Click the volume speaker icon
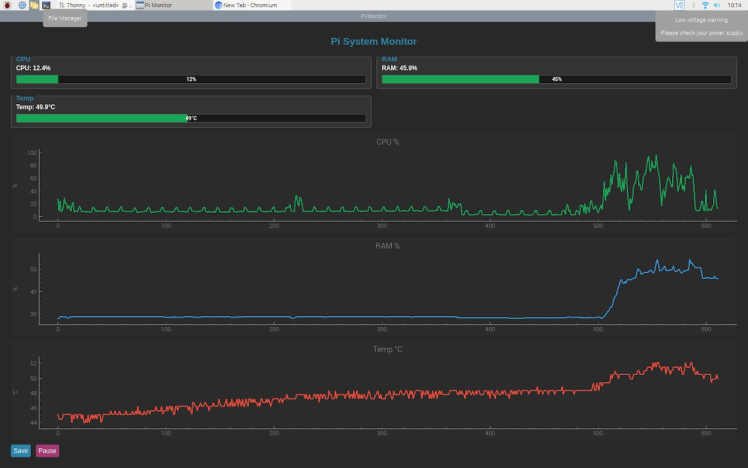Screen dimensions: 748x468 coord(716,5)
